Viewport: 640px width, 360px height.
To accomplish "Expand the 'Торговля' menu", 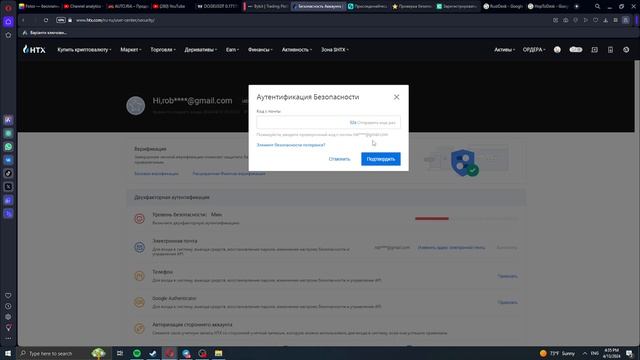I will [163, 50].
